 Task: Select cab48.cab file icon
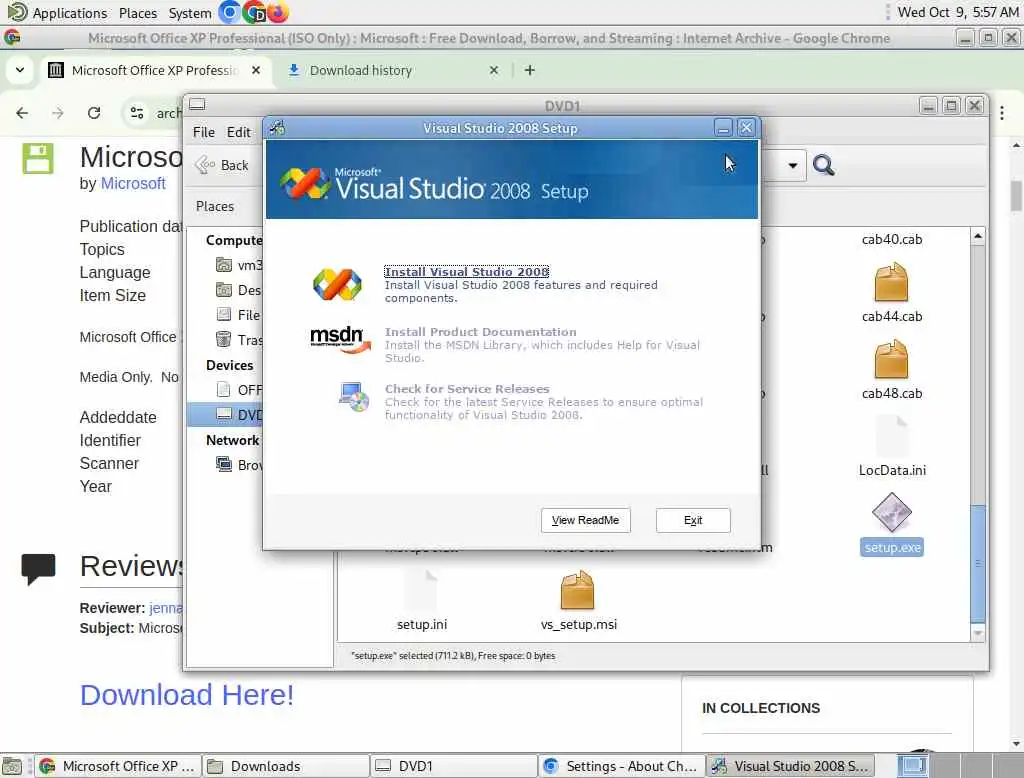[891, 359]
